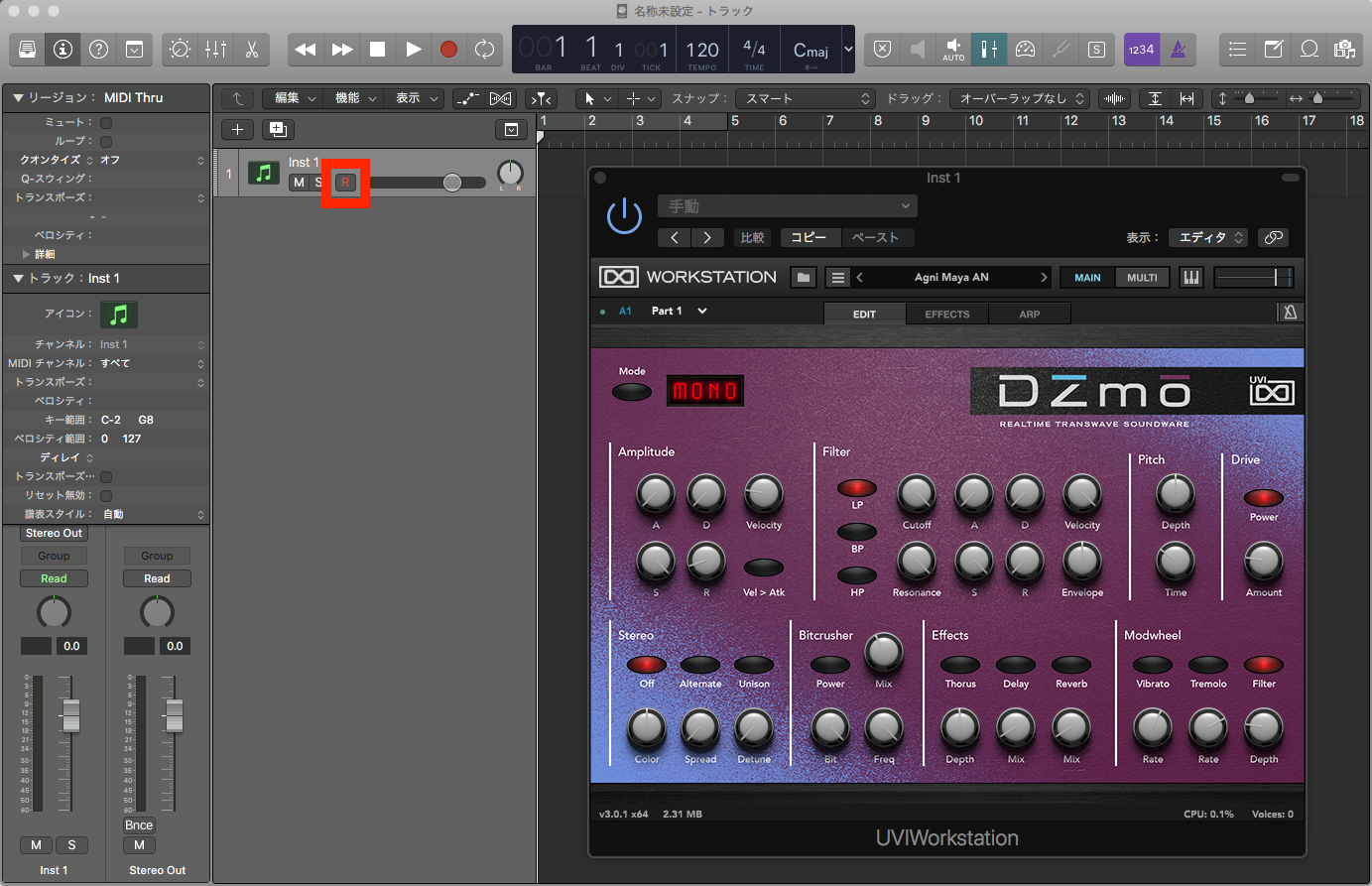This screenshot has width=1372, height=886.
Task: Open the 機能 menu in tracks area
Action: (x=355, y=98)
